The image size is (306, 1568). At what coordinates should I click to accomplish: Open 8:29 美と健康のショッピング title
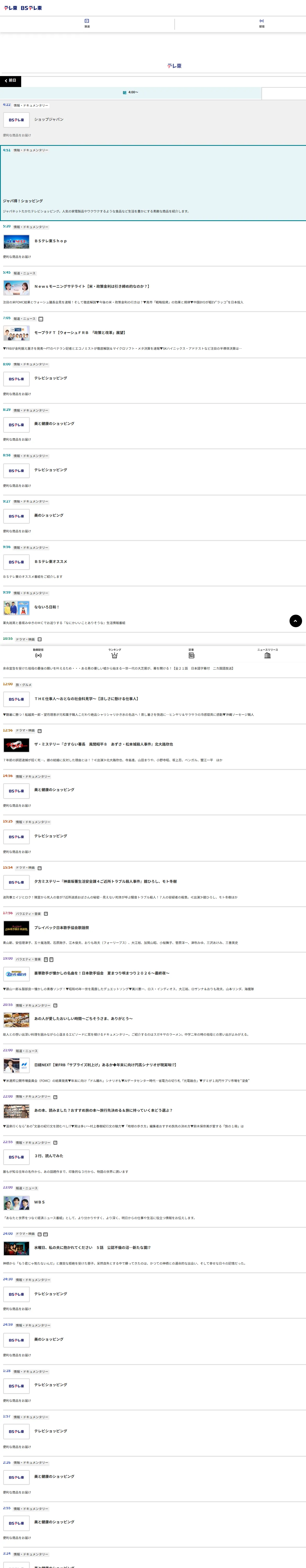click(54, 424)
